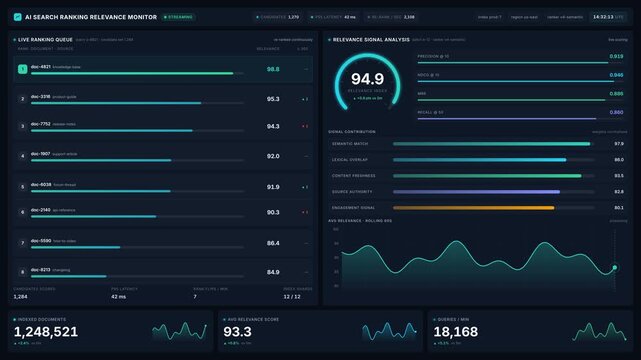Click the Queries / Min value 18,168
This screenshot has height=360, width=641.
coord(455,332)
